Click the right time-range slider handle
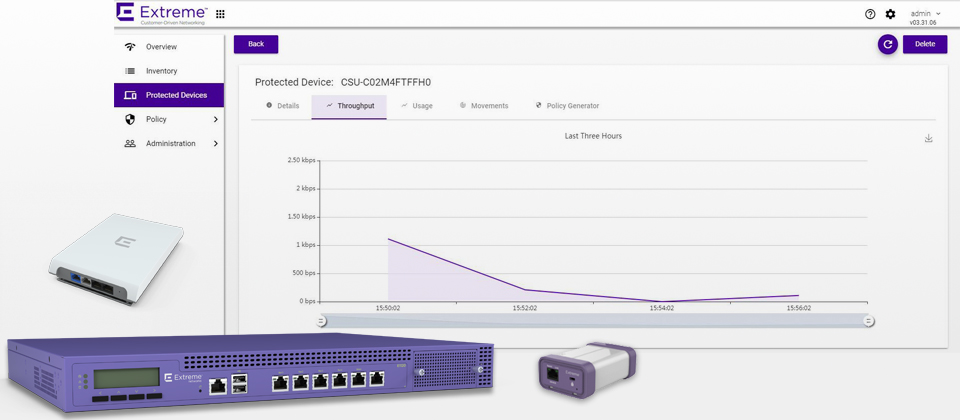This screenshot has height=420, width=960. pos(868,321)
